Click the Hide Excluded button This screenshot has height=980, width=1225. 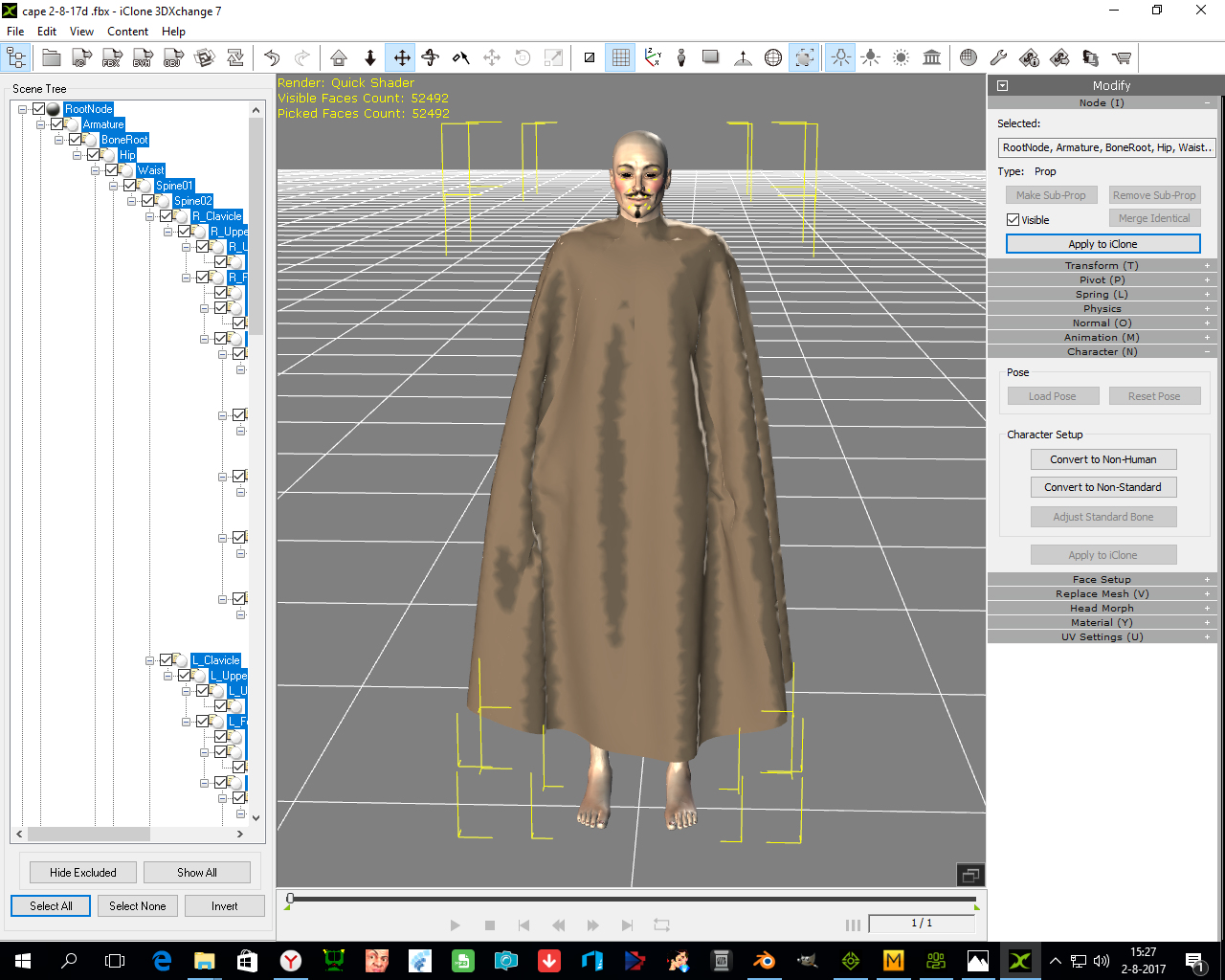tap(83, 873)
